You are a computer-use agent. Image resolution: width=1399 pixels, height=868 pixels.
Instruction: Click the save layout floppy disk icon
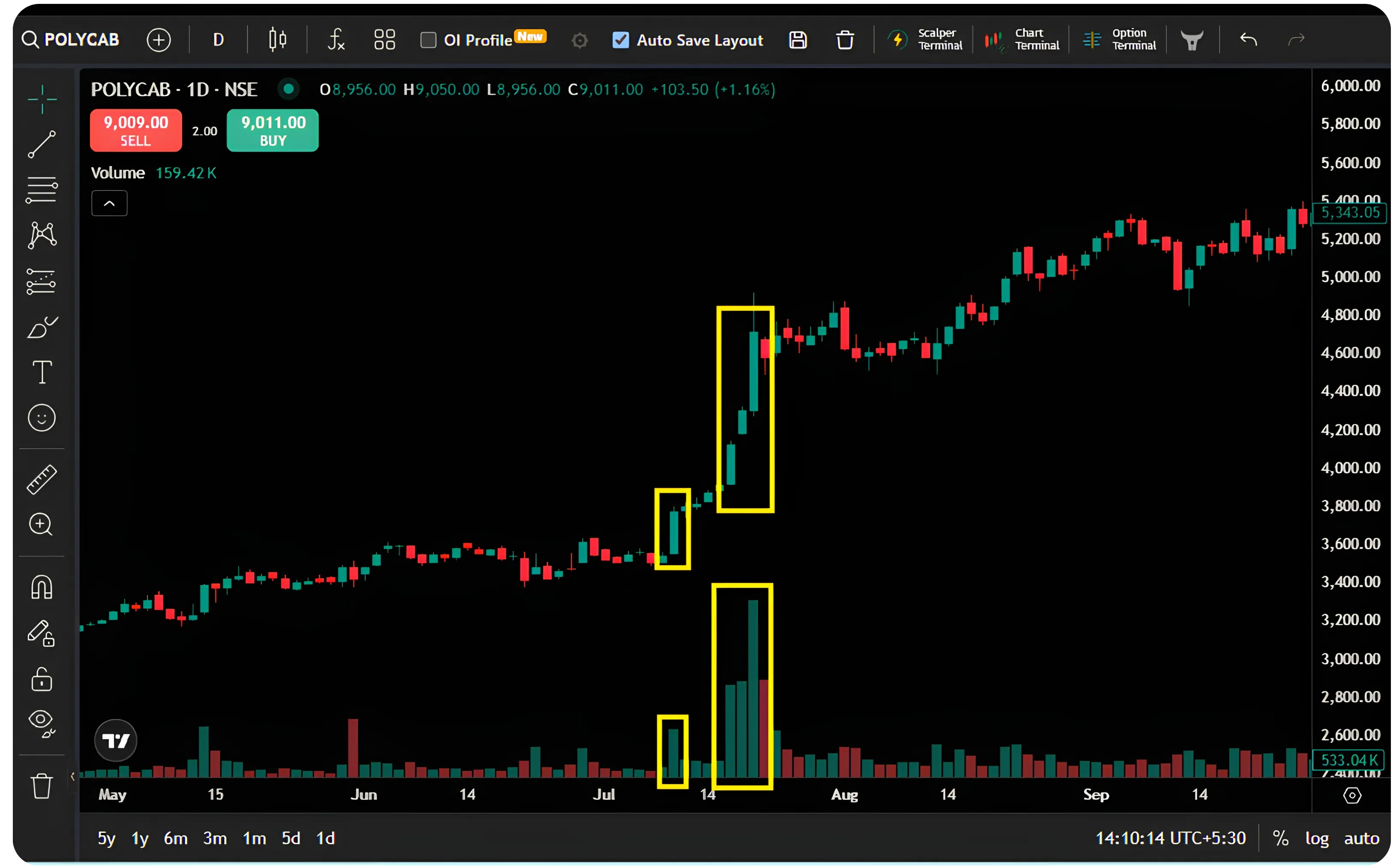tap(797, 40)
